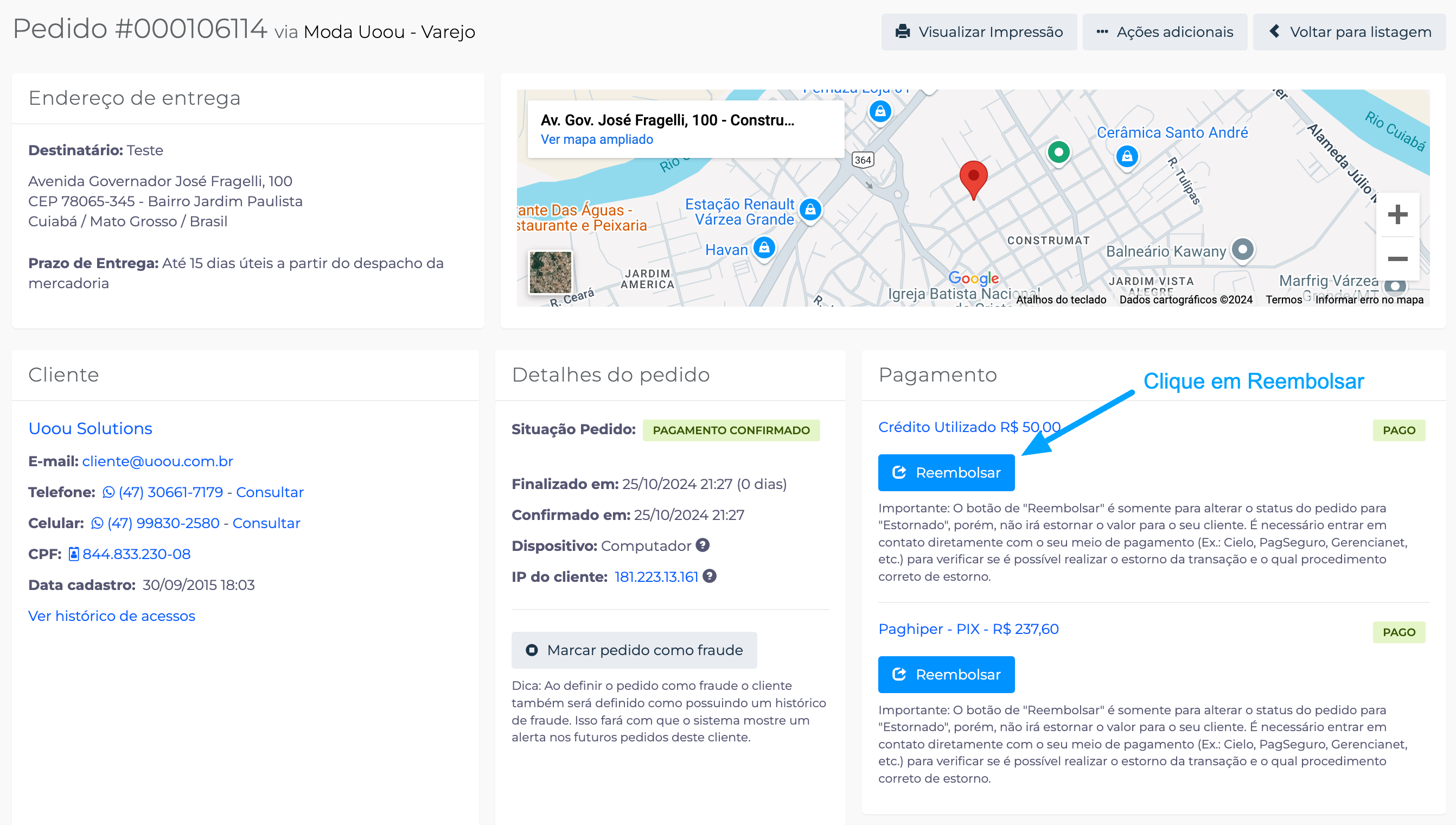Click the client IP address 181.223.13.161

[656, 577]
